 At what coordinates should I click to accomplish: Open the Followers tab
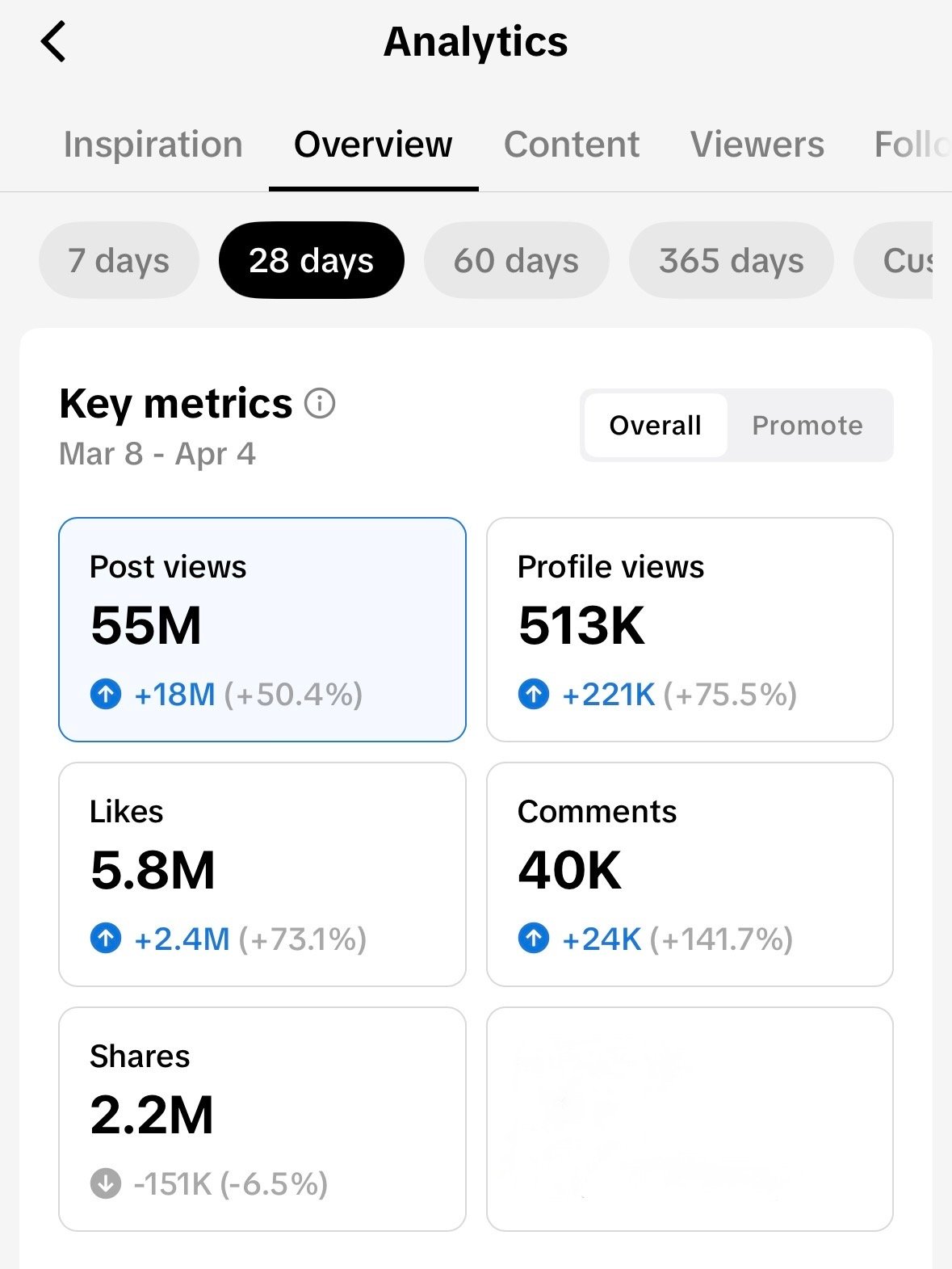coord(911,145)
